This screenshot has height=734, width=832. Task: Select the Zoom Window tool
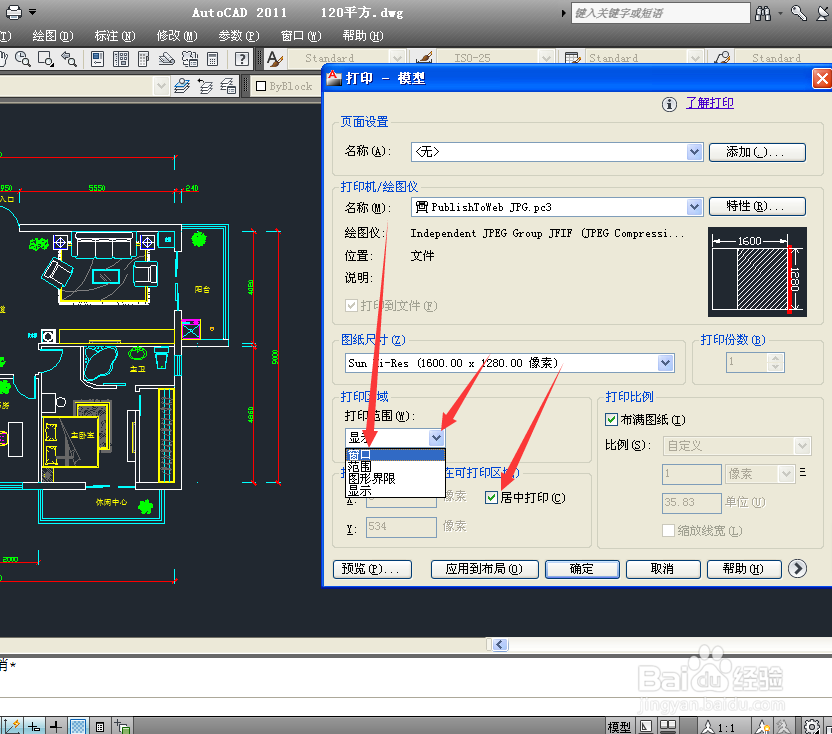(46, 58)
